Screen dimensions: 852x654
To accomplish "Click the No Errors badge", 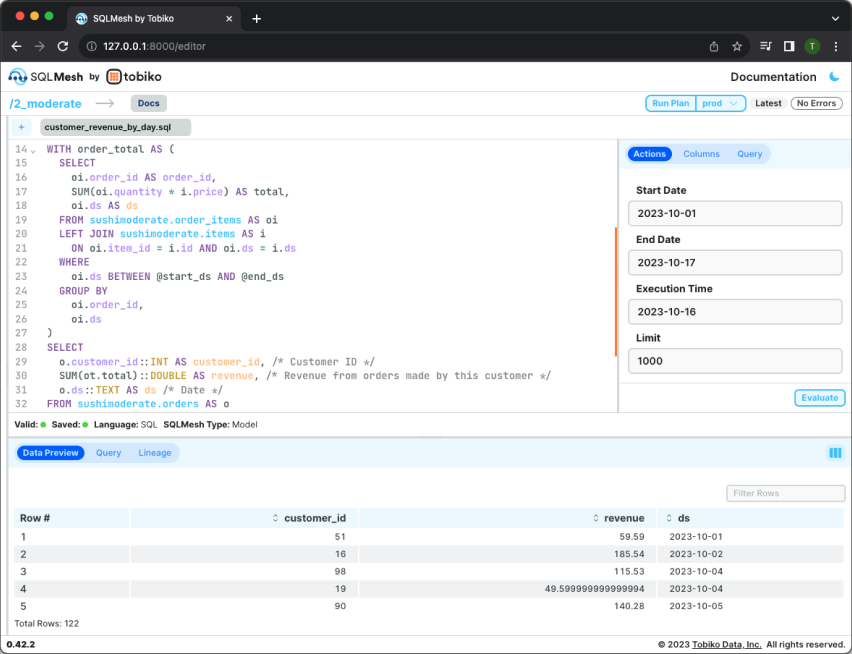I will pyautogui.click(x=816, y=103).
